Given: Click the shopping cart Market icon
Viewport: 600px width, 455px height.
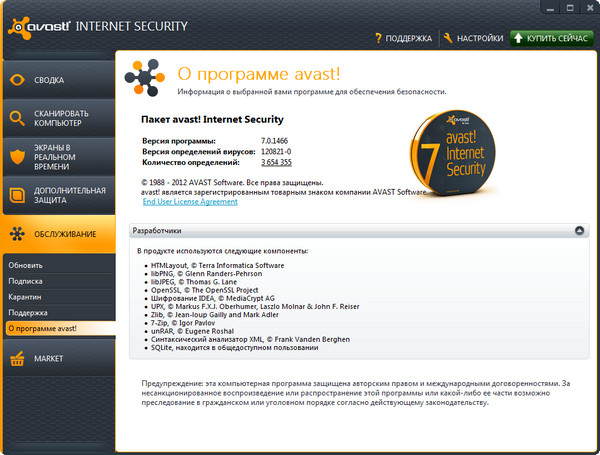Looking at the screenshot, I should [17, 358].
